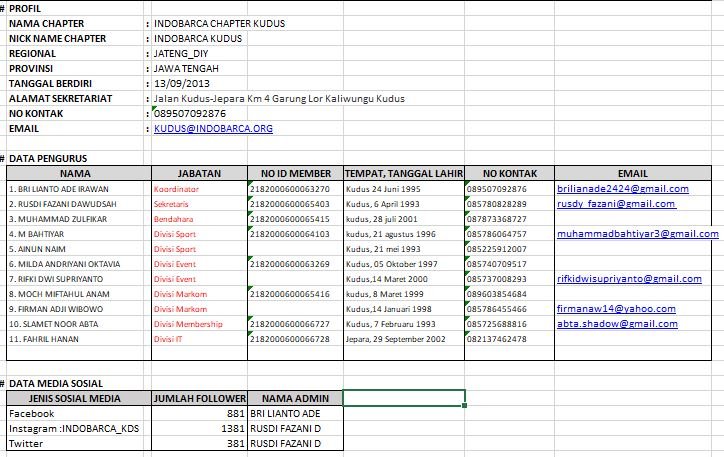Select the Instagram :INDOBARCA_KDS cell
The height and width of the screenshot is (457, 724).
pos(79,428)
